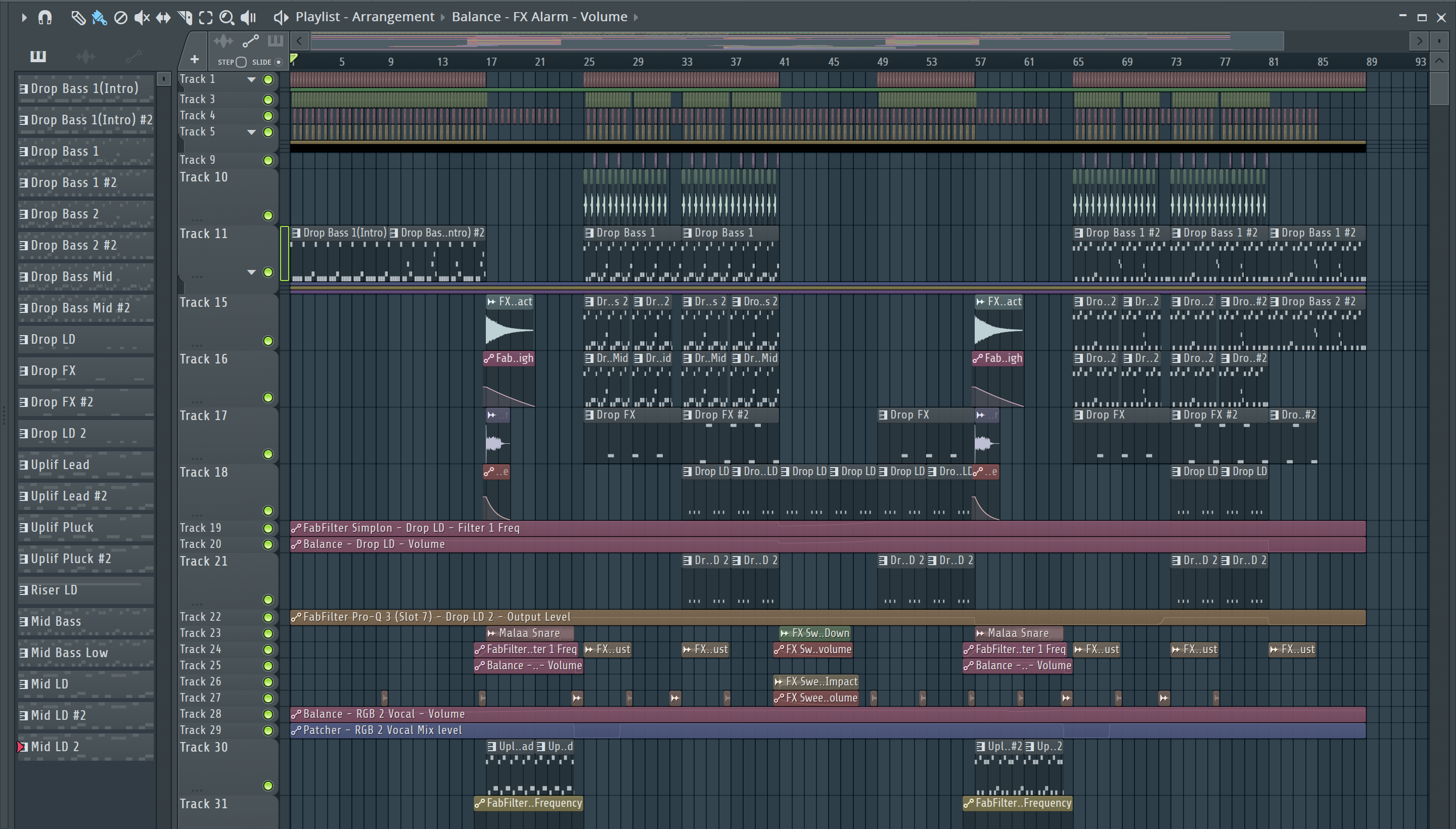Image resolution: width=1456 pixels, height=829 pixels.
Task: Mute Track 15 via its green LED
Action: pos(267,341)
